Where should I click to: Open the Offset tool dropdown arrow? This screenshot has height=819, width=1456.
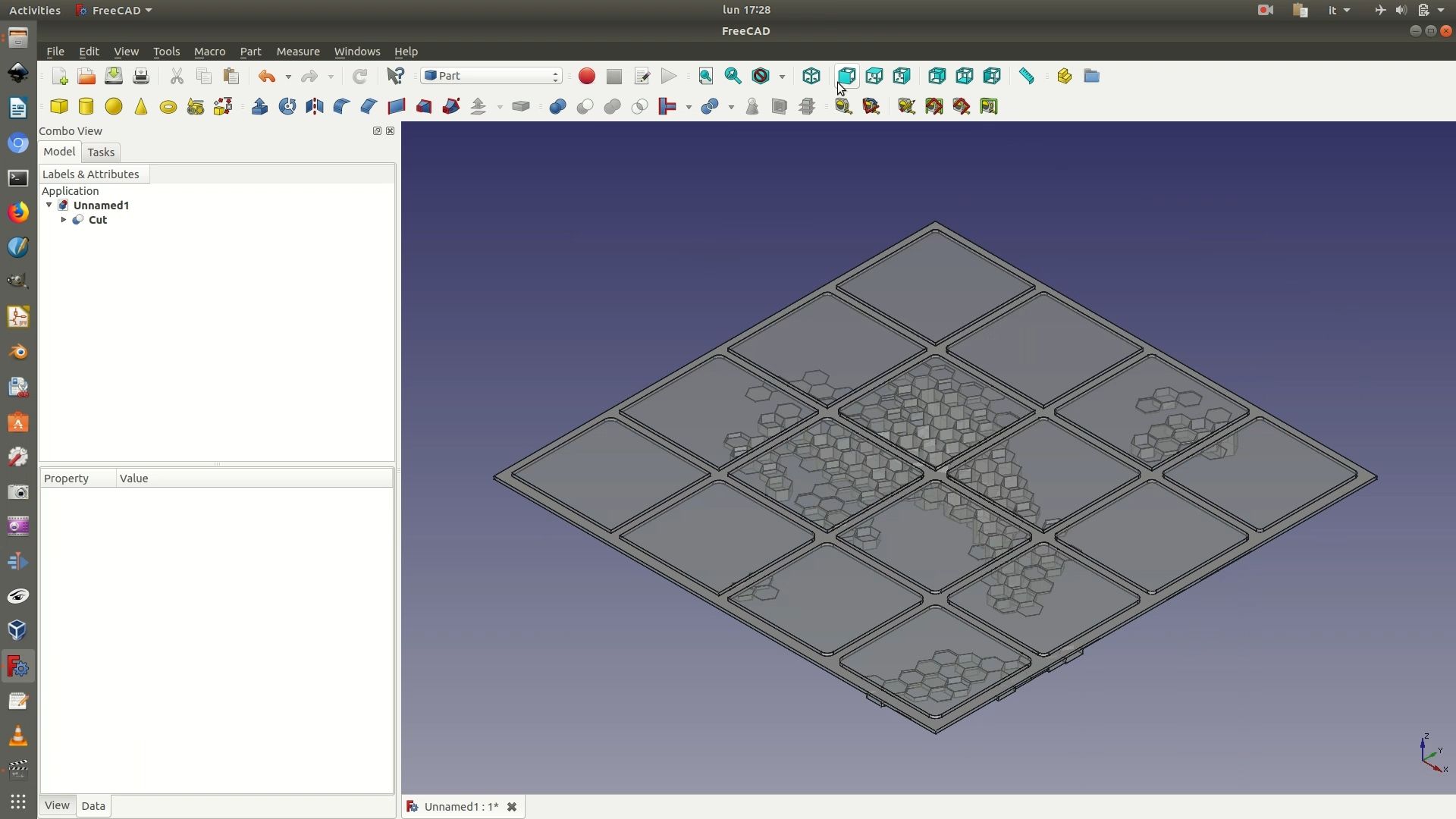pos(500,107)
